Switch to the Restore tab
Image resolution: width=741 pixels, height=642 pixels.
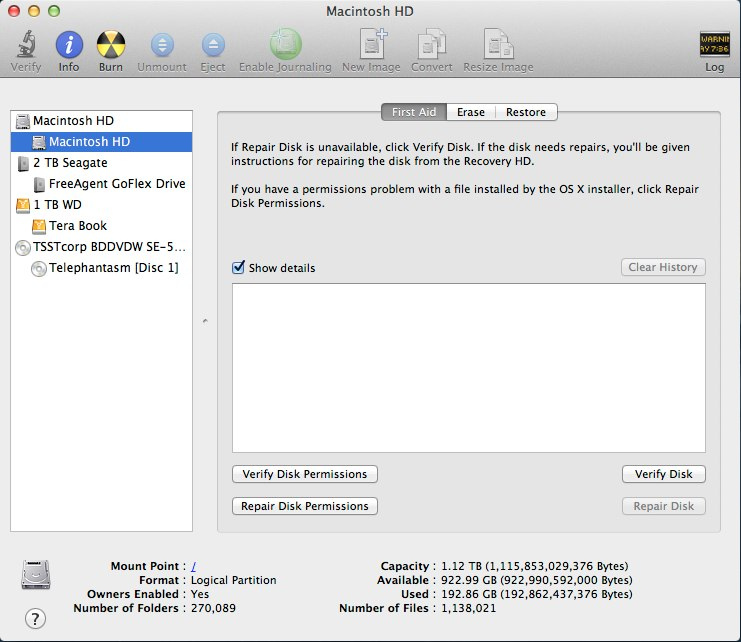(x=526, y=112)
